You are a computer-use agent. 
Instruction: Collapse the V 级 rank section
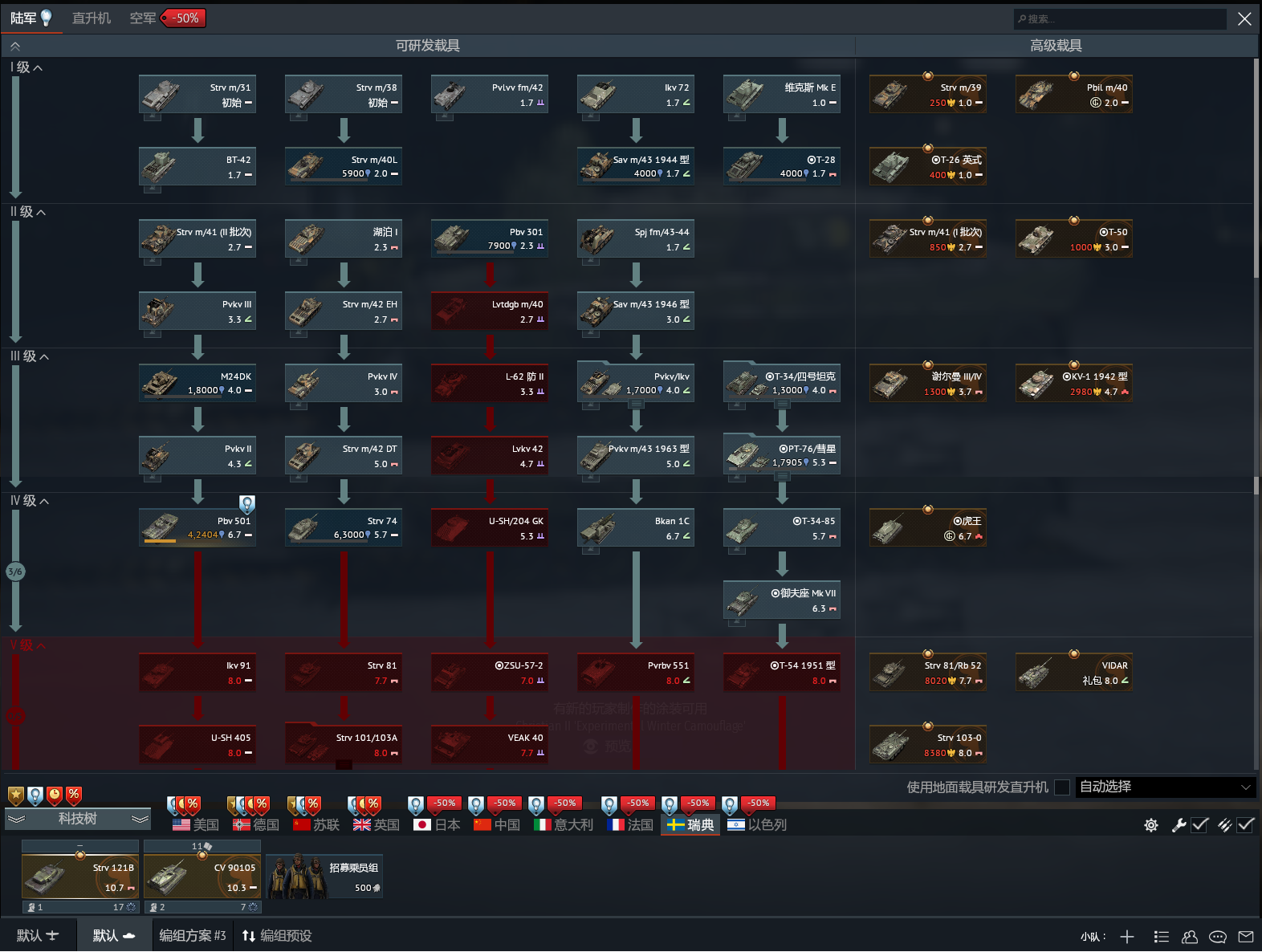[28, 645]
